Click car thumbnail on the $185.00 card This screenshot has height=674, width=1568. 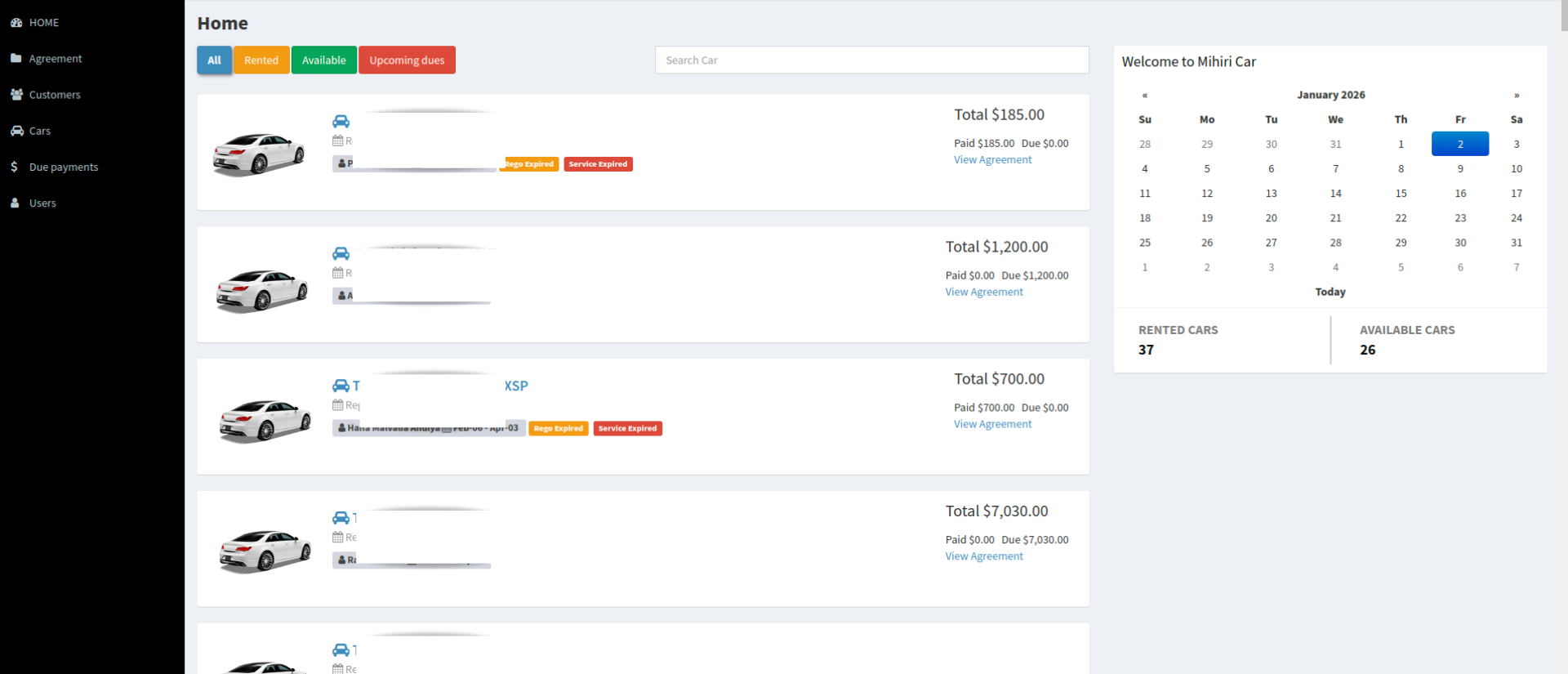(x=259, y=154)
